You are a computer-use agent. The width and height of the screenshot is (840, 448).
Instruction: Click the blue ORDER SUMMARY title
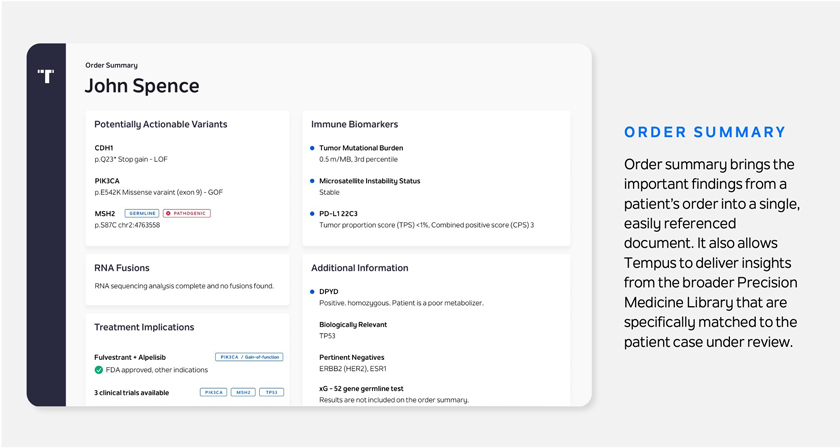point(705,132)
